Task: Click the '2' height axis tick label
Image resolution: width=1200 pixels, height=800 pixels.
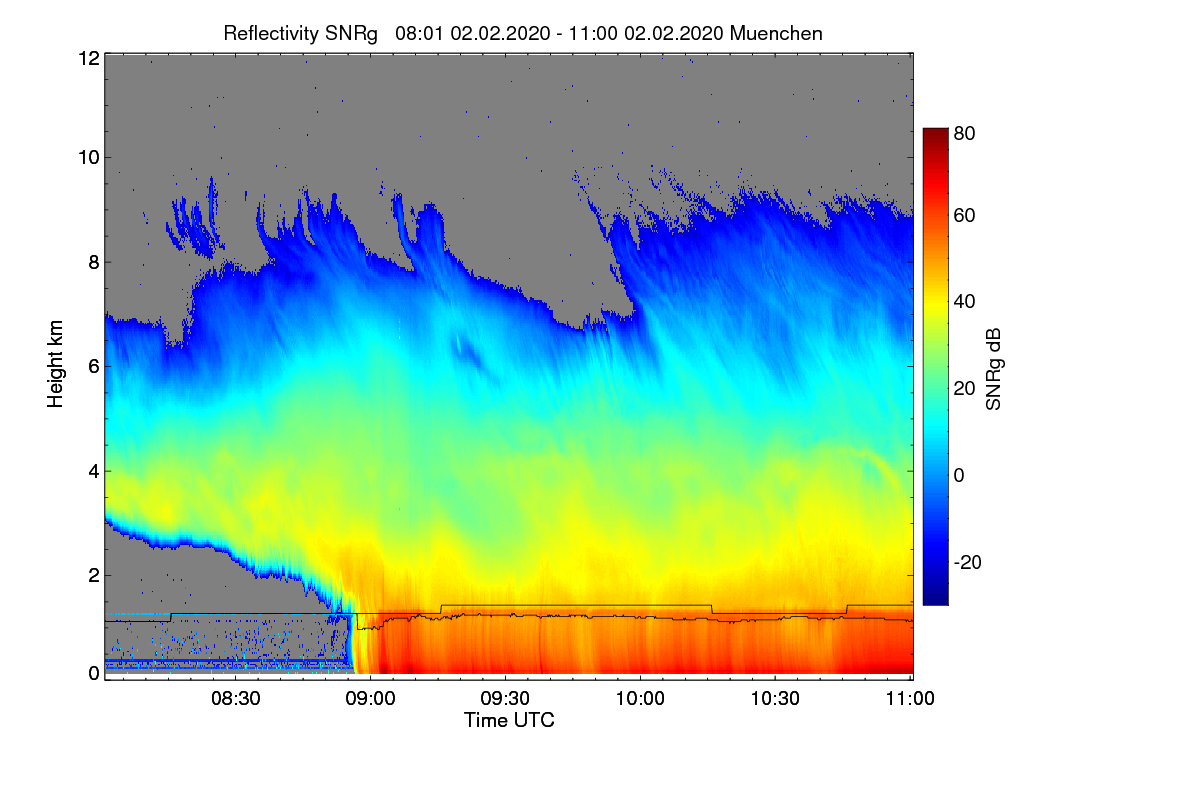Action: point(93,575)
